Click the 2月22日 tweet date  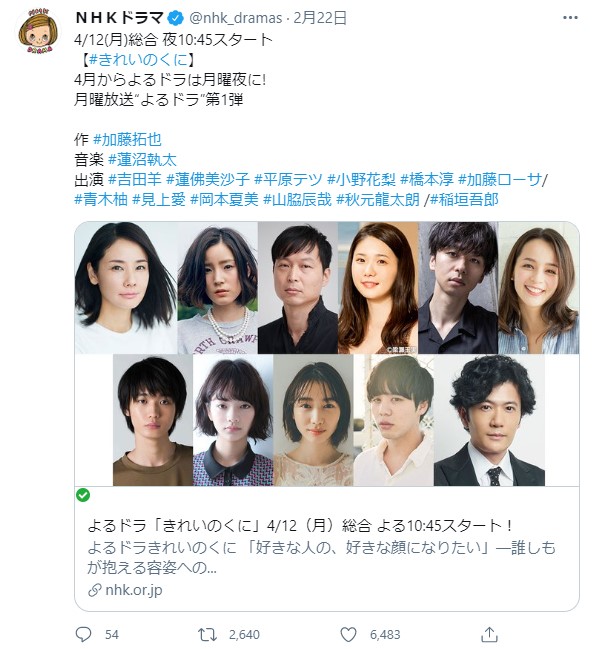click(320, 18)
